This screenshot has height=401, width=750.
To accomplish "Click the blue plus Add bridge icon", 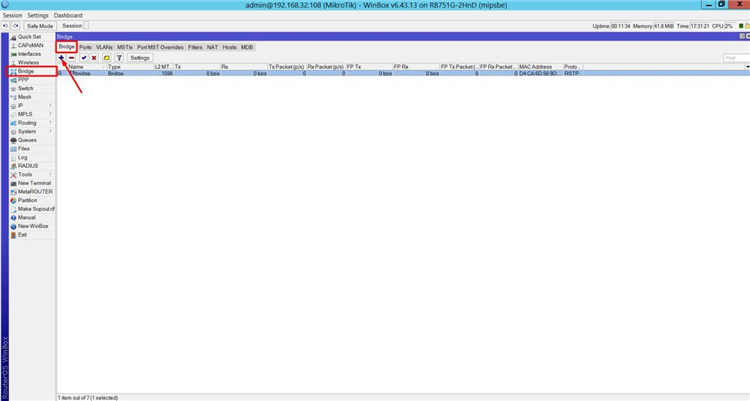I will (61, 58).
